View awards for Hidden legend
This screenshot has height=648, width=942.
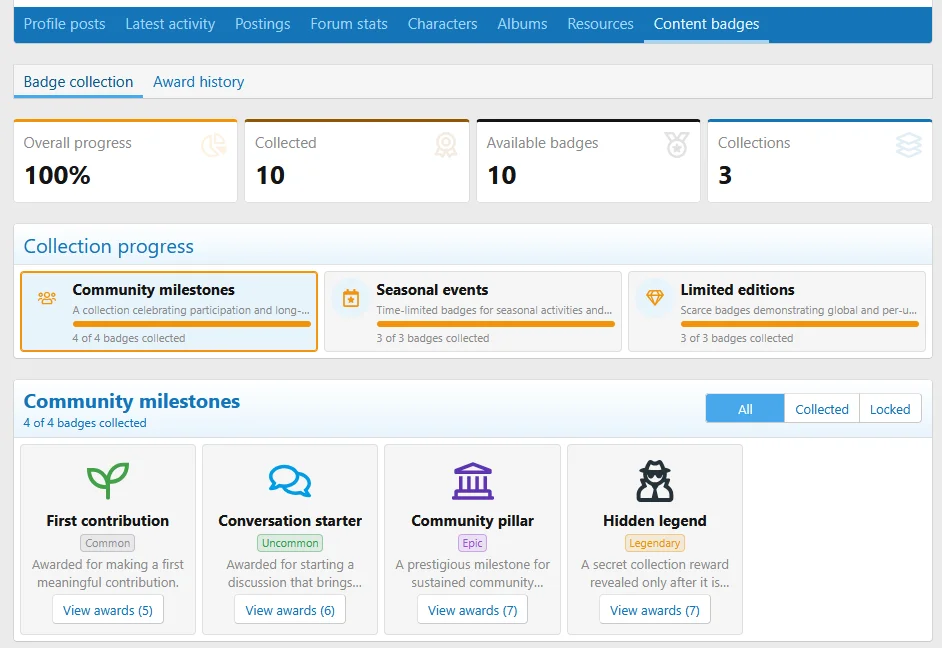coord(655,610)
